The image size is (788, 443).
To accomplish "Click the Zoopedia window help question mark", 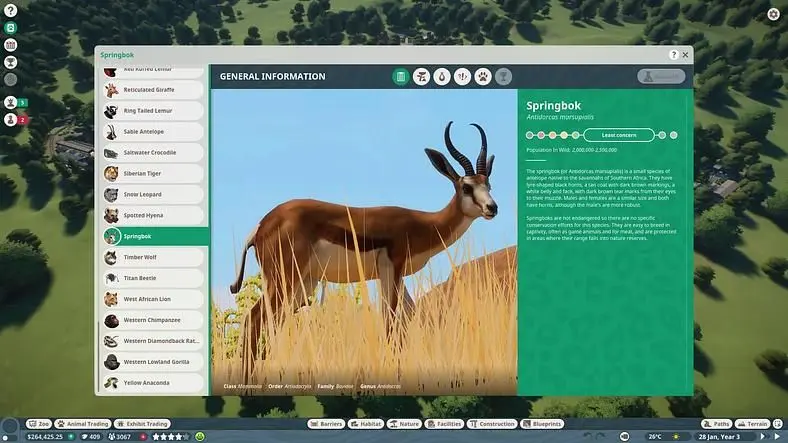I will click(673, 55).
